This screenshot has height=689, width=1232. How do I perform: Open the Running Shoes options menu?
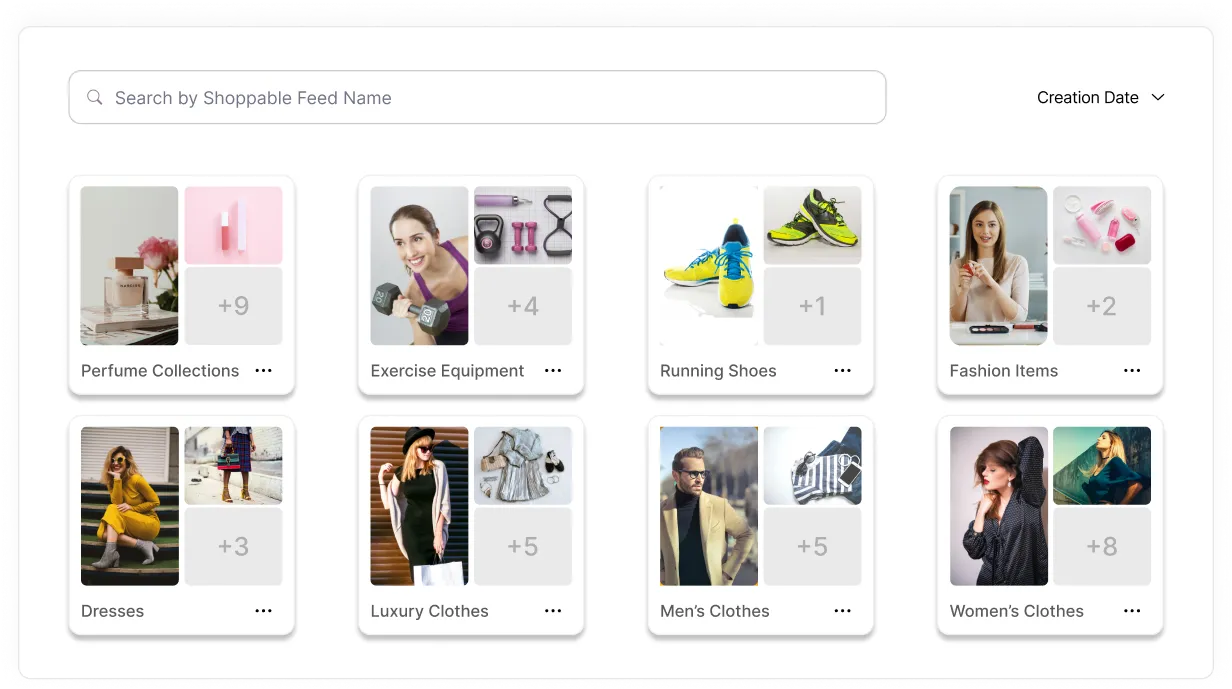point(842,370)
